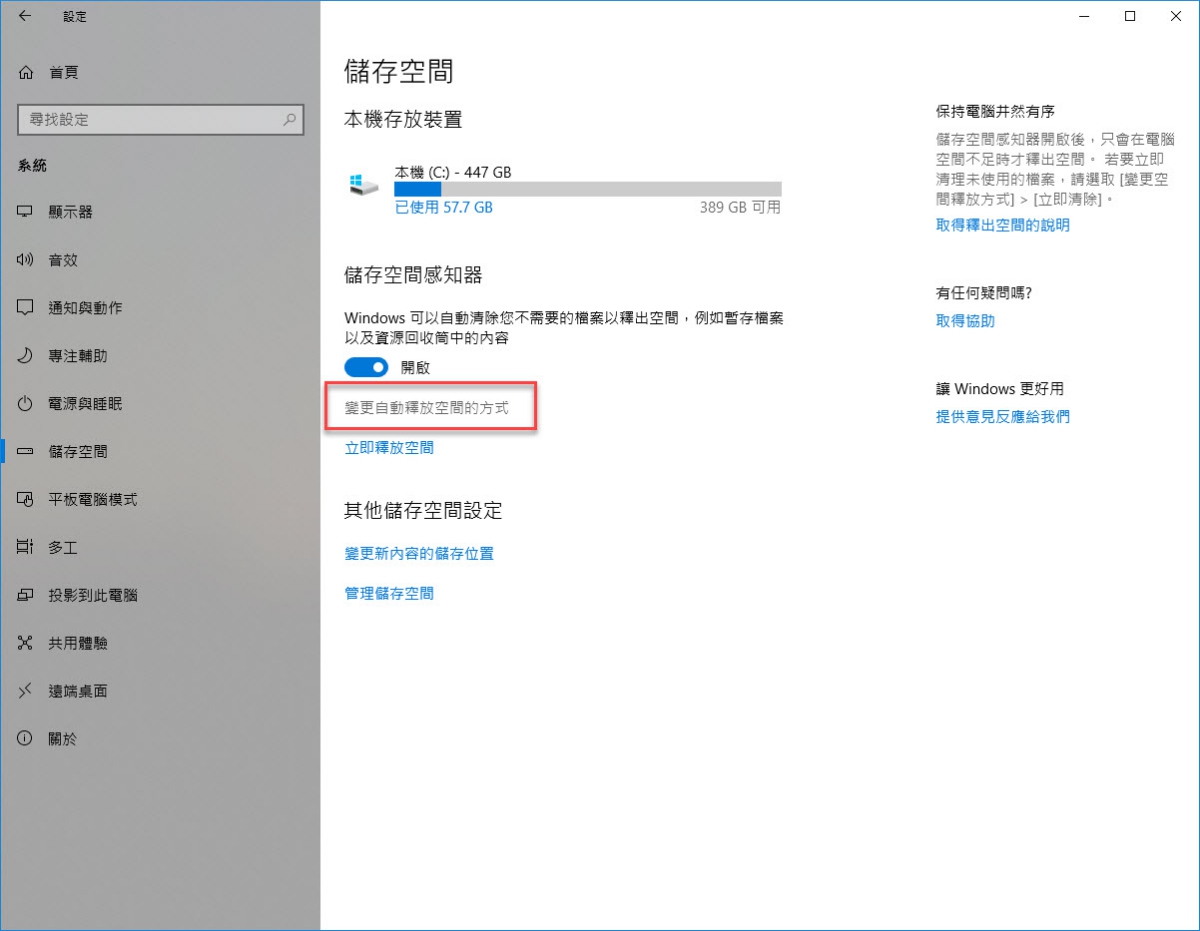The image size is (1200, 931).
Task: Click the Storage drive sidebar icon
Action: 26,452
